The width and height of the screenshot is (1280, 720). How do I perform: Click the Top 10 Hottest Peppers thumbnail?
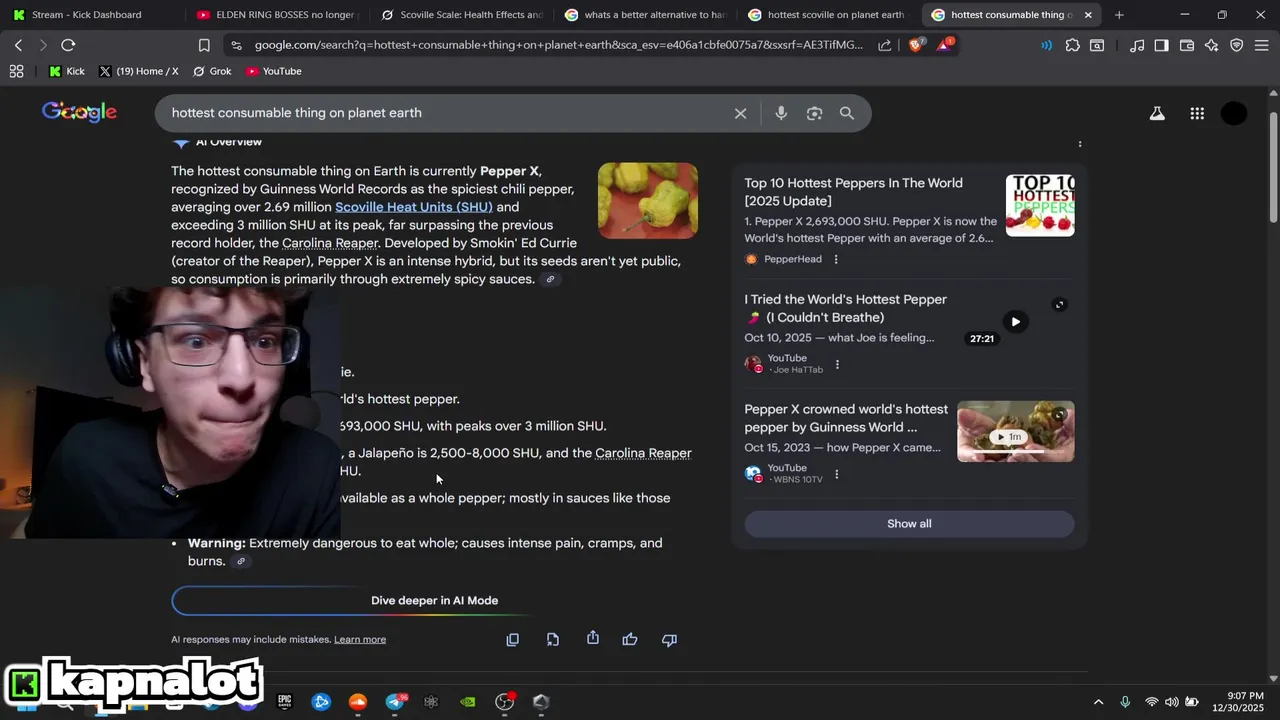1040,205
